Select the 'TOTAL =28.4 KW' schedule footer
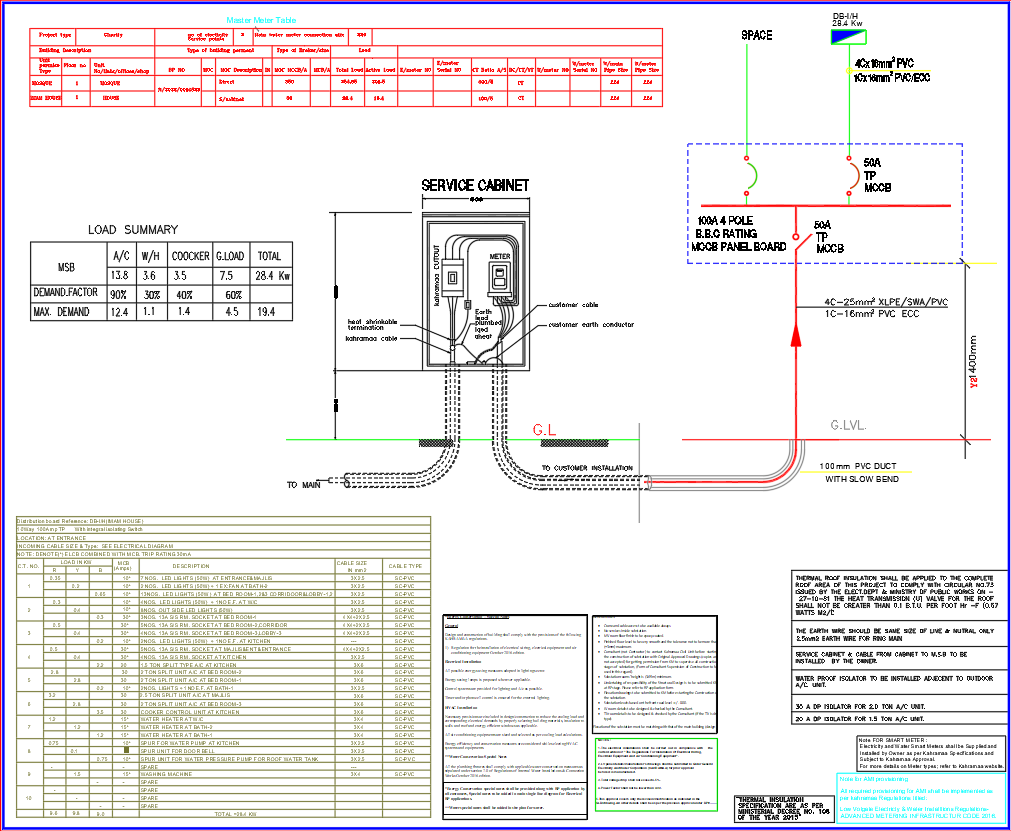Image resolution: width=1011 pixels, height=831 pixels. point(235,814)
